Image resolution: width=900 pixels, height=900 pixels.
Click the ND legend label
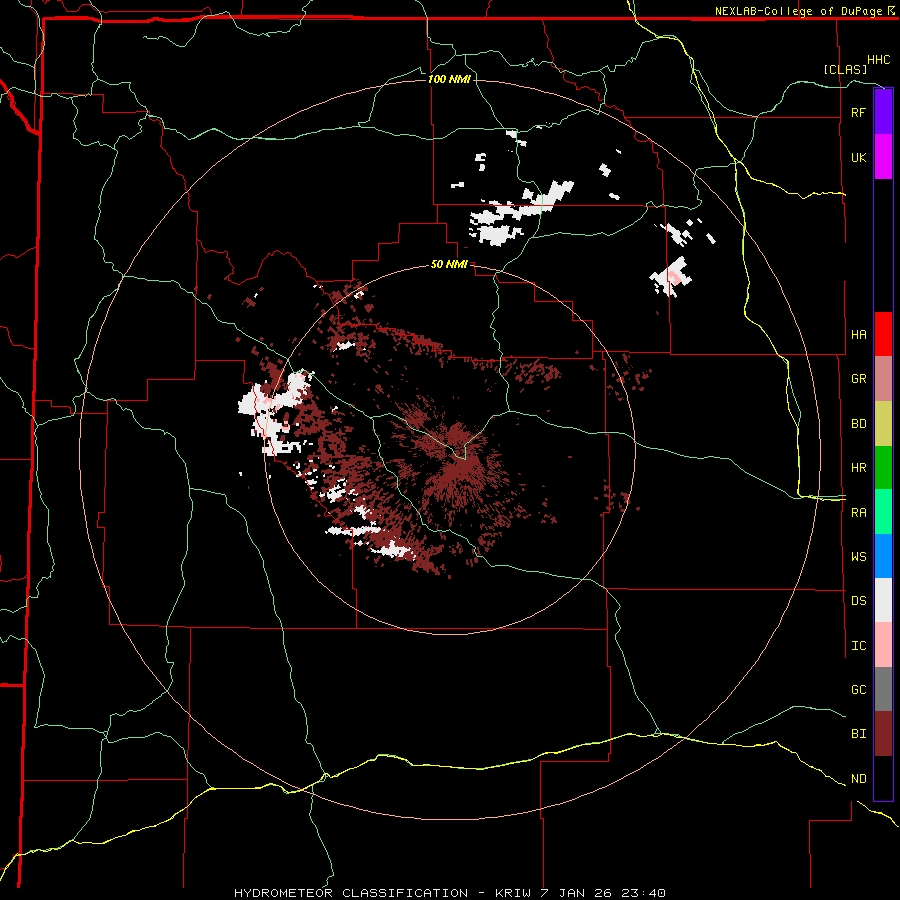coord(858,779)
